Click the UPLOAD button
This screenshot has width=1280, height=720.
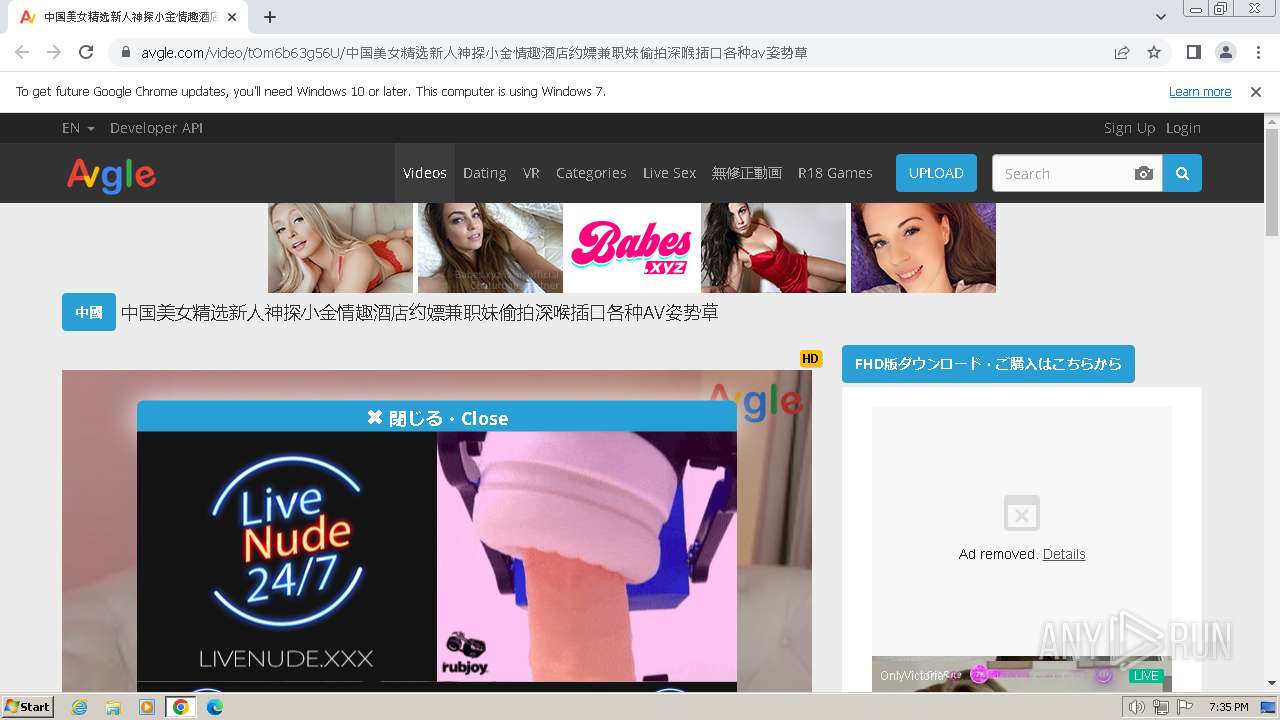click(x=936, y=173)
